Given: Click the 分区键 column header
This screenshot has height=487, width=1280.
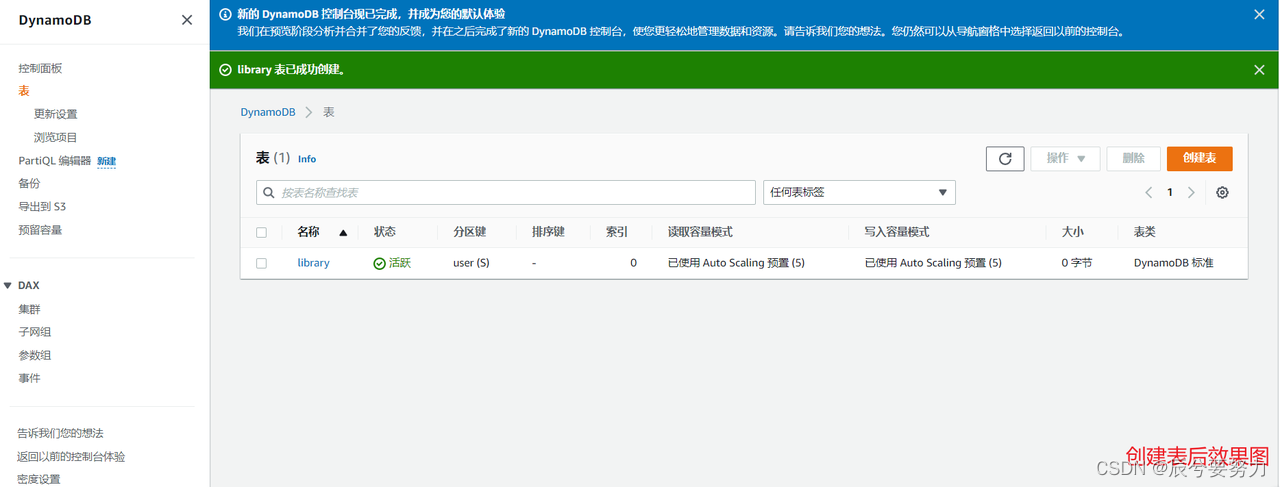Looking at the screenshot, I should [x=469, y=232].
